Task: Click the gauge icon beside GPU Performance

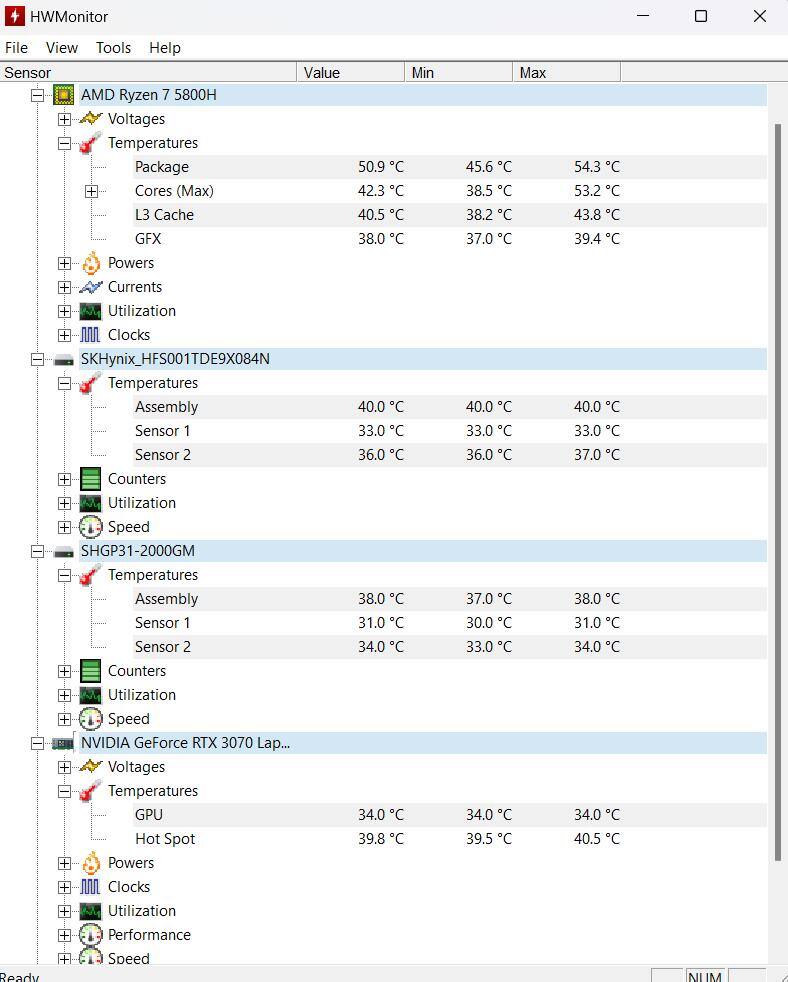Action: click(91, 935)
